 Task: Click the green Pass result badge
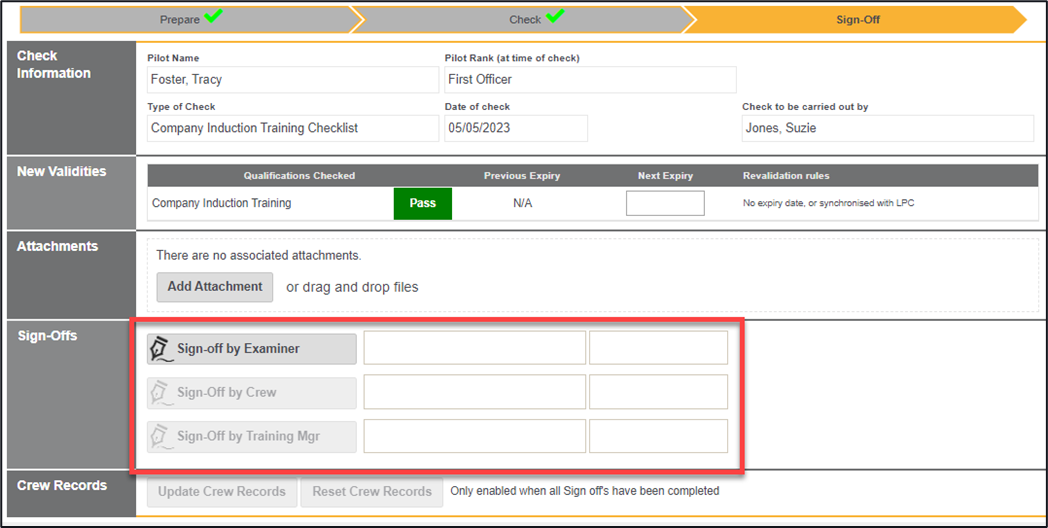click(422, 203)
